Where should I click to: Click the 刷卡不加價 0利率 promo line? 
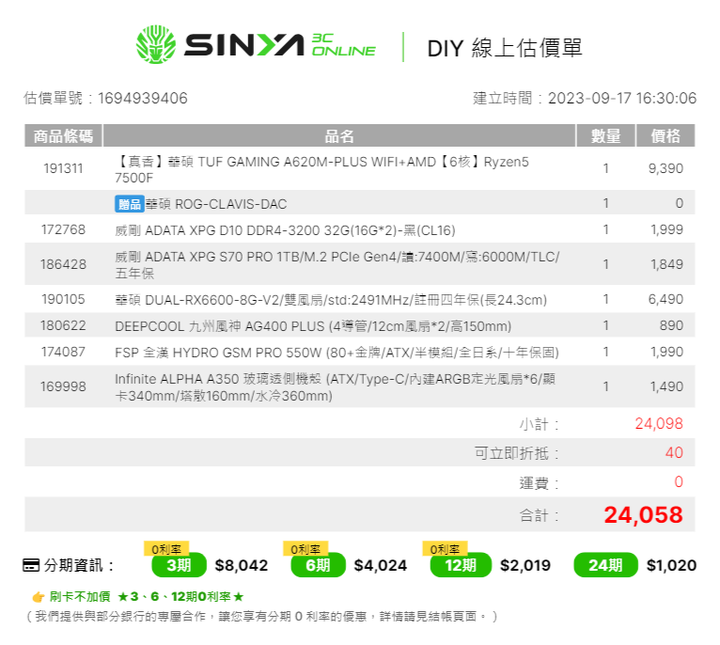point(146,597)
